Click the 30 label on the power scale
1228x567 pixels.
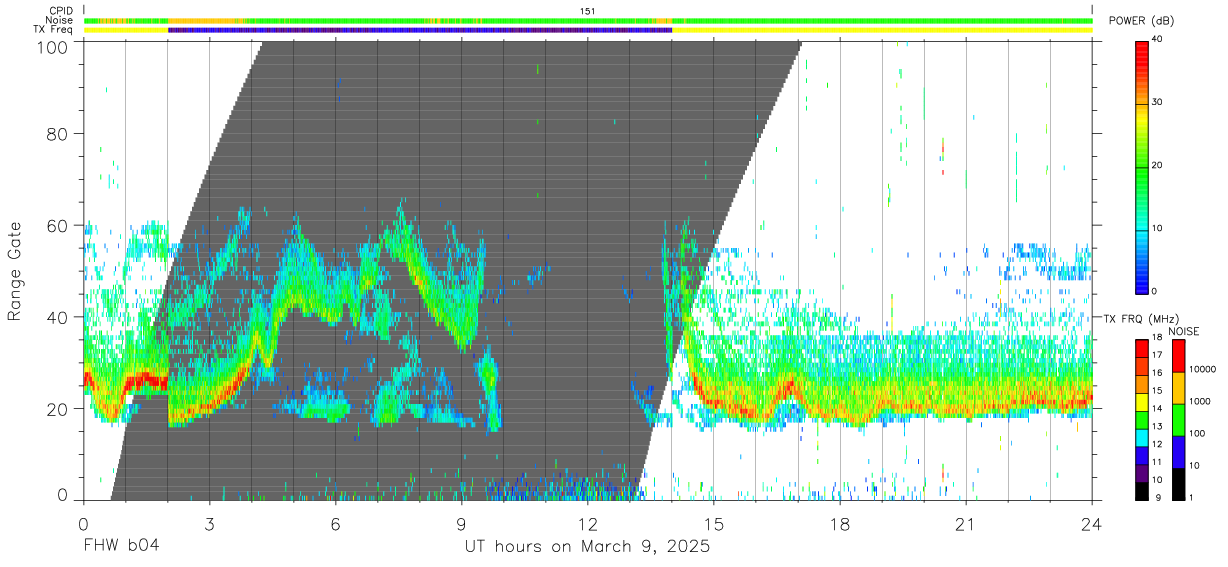(x=1157, y=103)
